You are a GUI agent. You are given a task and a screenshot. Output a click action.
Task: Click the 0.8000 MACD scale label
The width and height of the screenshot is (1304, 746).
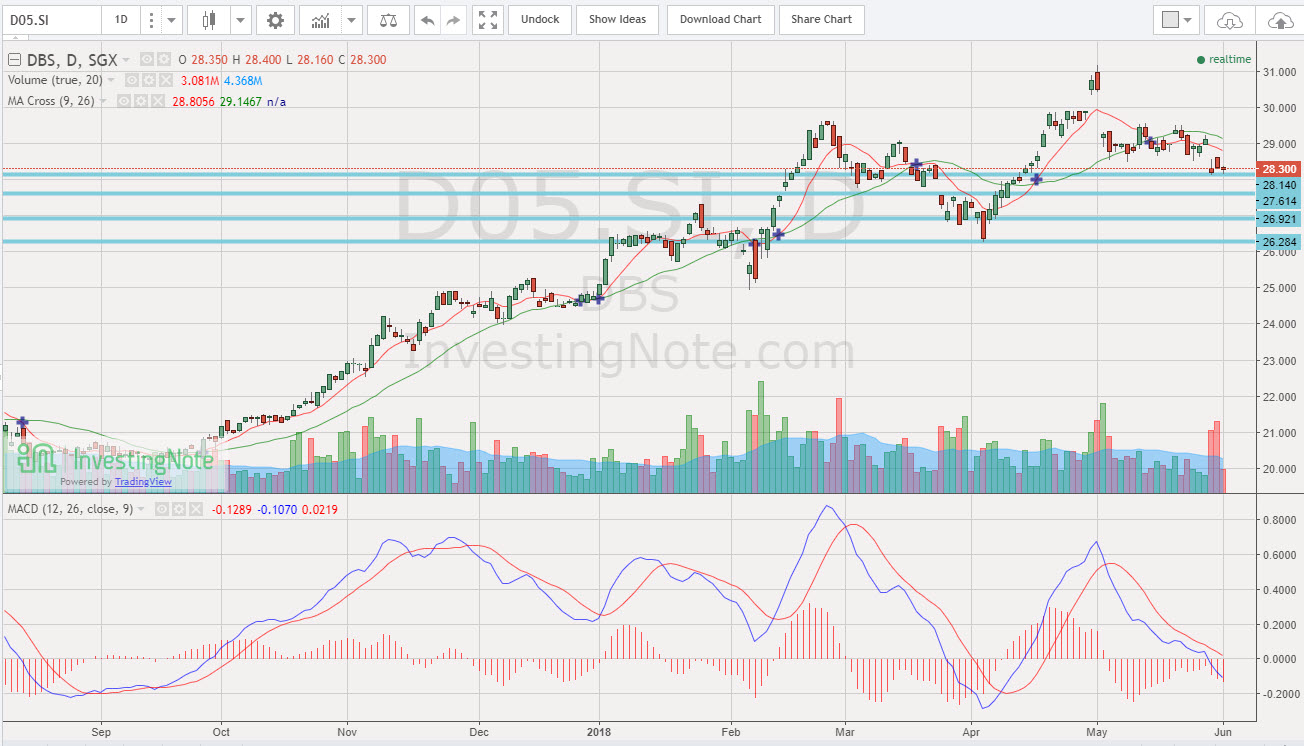(1280, 521)
